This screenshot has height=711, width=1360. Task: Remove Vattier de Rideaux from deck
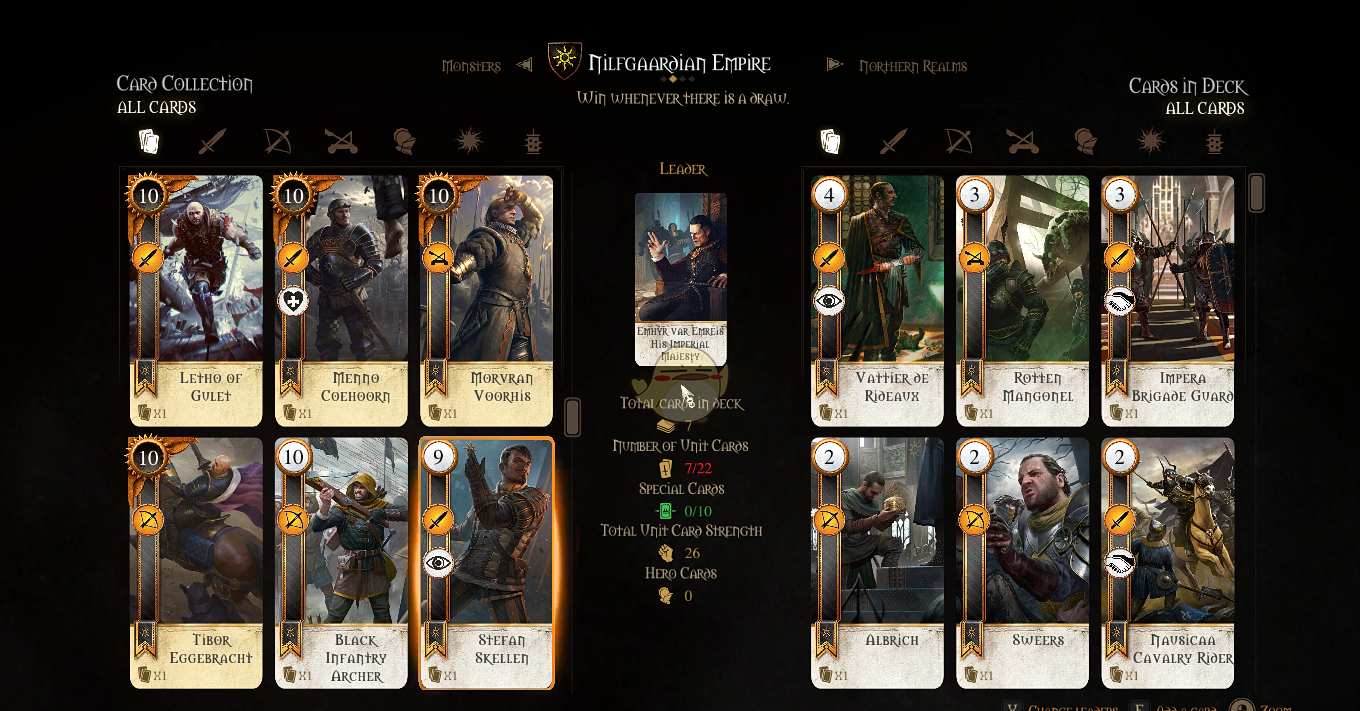877,301
